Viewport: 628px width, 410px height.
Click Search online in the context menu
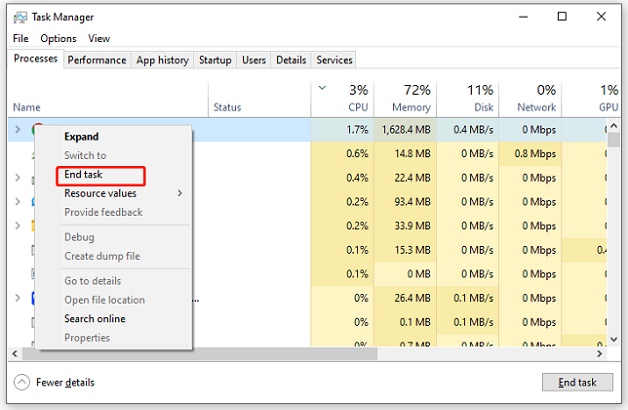pyautogui.click(x=94, y=319)
